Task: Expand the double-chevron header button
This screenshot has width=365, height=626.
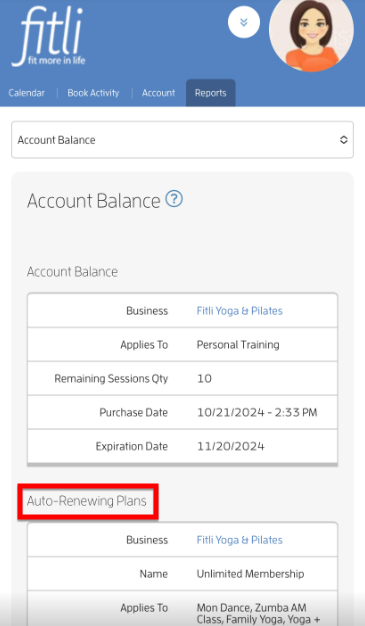Action: pos(244,22)
